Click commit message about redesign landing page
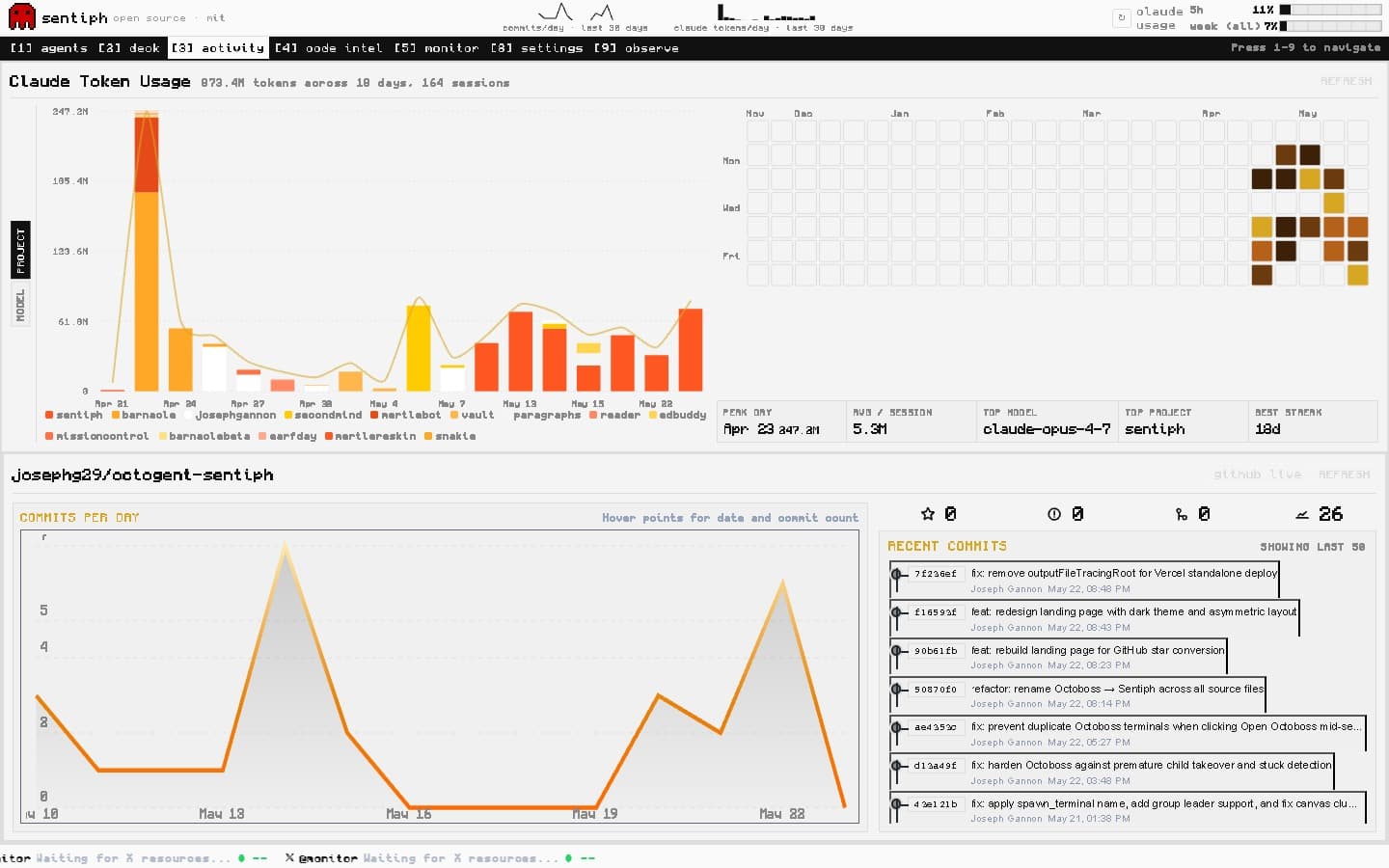The image size is (1389, 868). coord(1133,611)
